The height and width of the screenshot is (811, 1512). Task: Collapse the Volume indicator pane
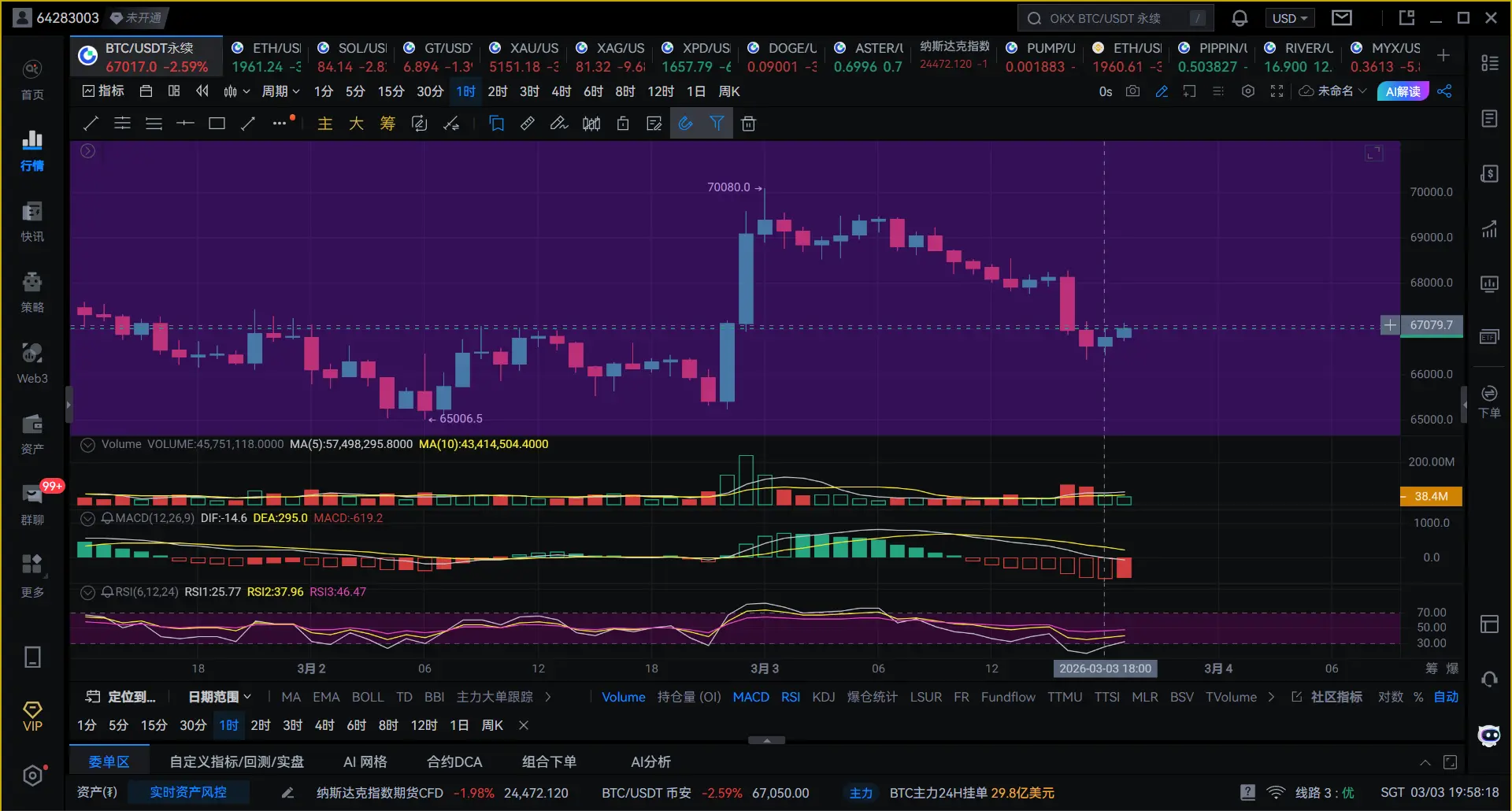point(87,444)
